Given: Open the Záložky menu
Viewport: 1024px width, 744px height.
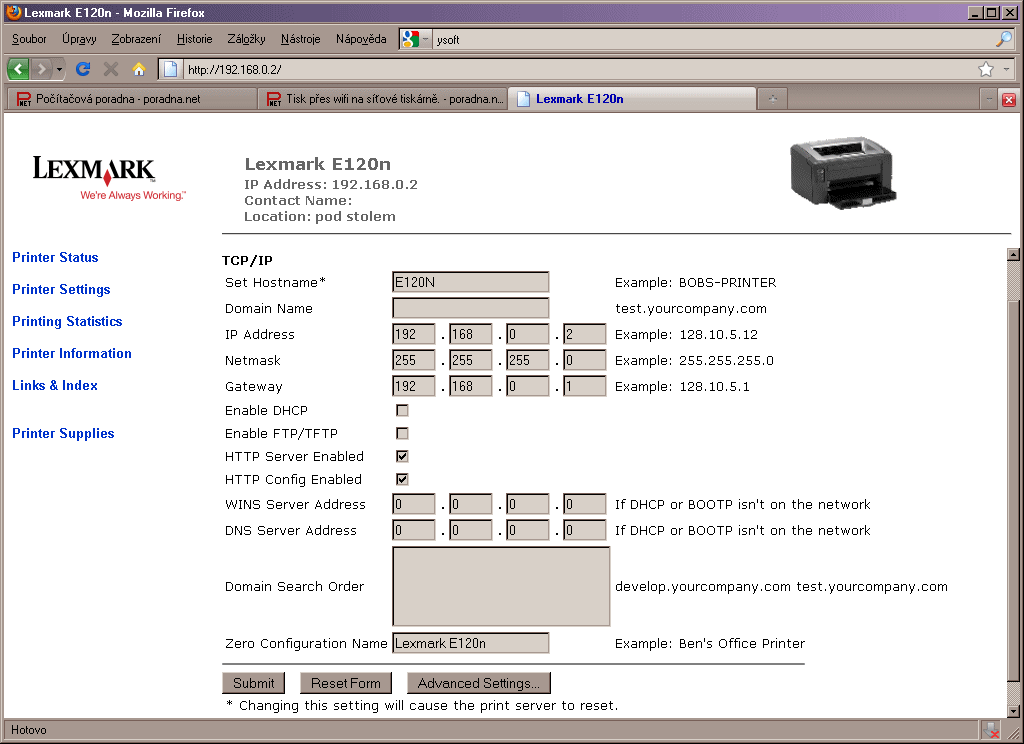Looking at the screenshot, I should [246, 39].
